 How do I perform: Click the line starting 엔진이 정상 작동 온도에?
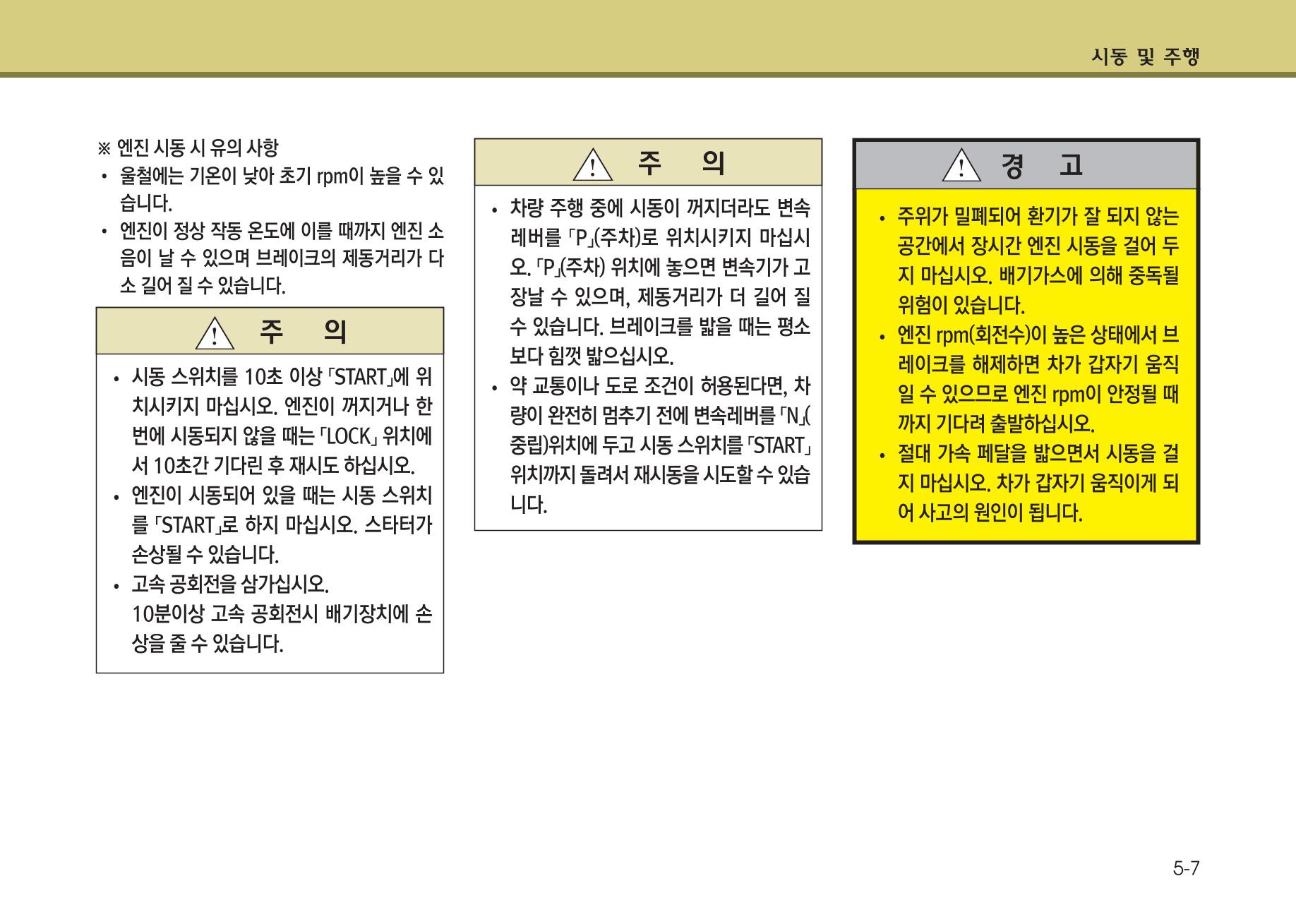282,231
